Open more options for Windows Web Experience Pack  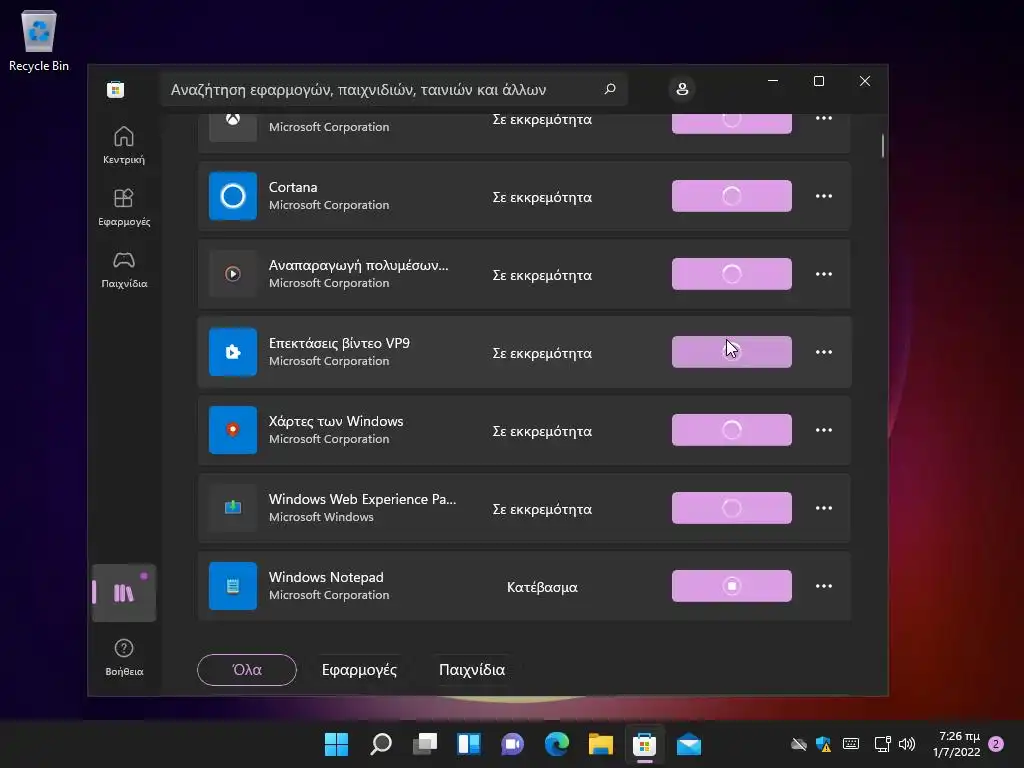click(x=824, y=507)
